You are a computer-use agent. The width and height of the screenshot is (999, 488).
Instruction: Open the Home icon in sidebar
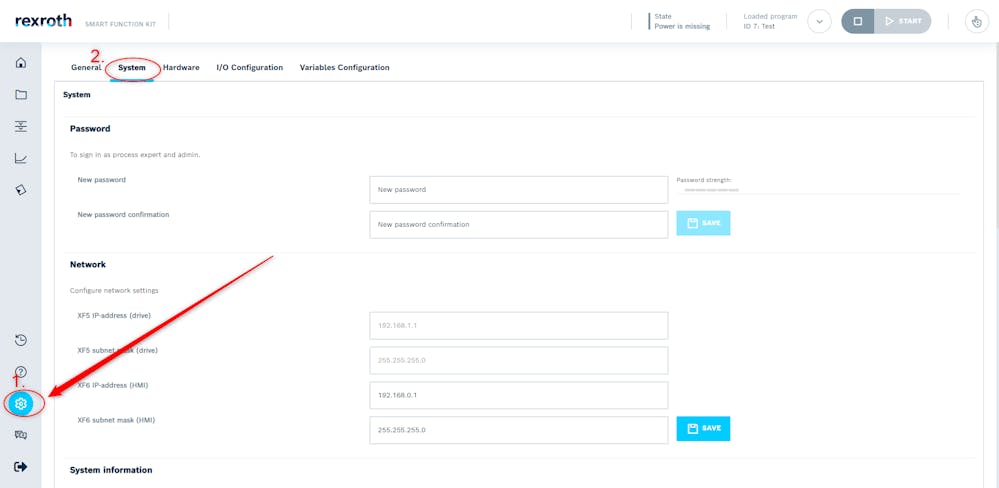click(21, 62)
